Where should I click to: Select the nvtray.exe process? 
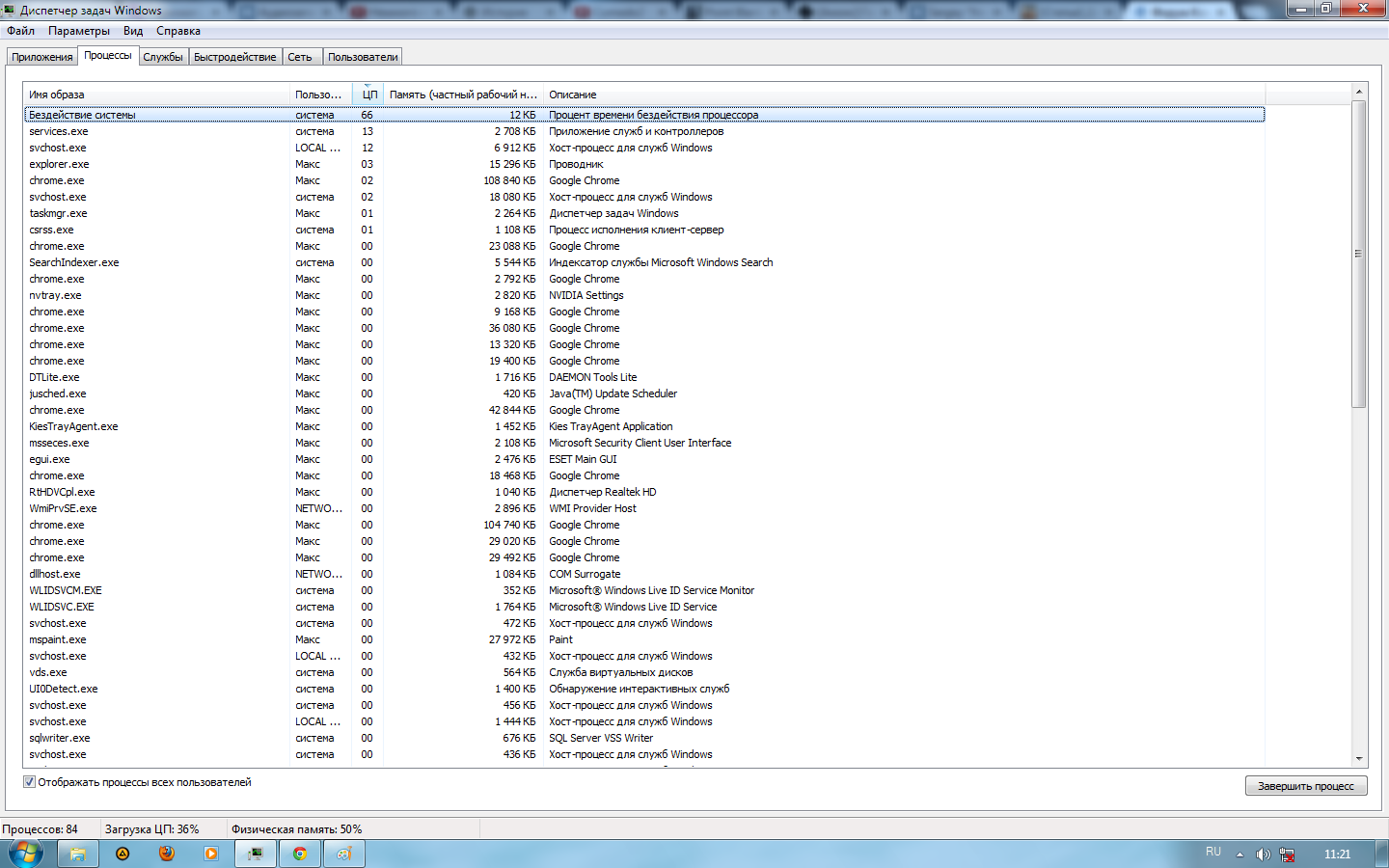(644, 295)
